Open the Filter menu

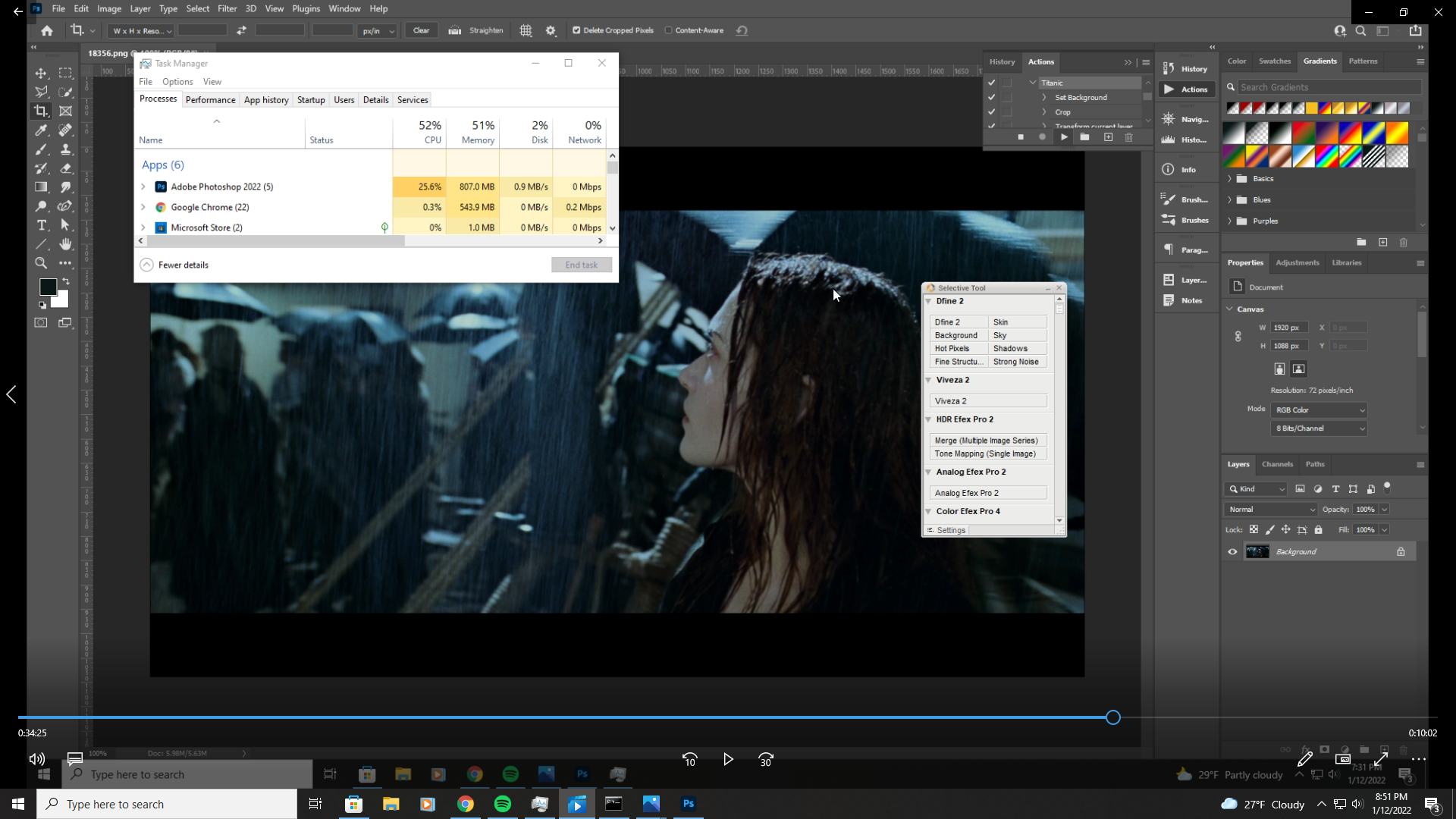(x=227, y=8)
